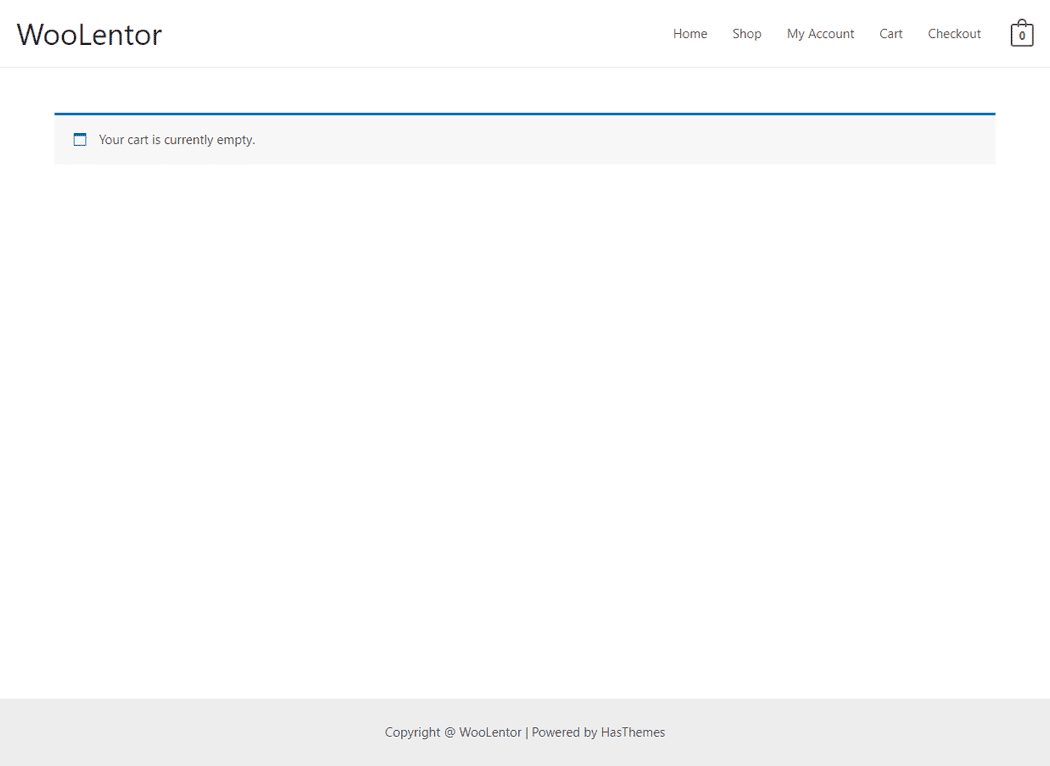The image size is (1050, 766).
Task: Click the 'Your cart is currently empty.' text
Action: [x=177, y=140]
